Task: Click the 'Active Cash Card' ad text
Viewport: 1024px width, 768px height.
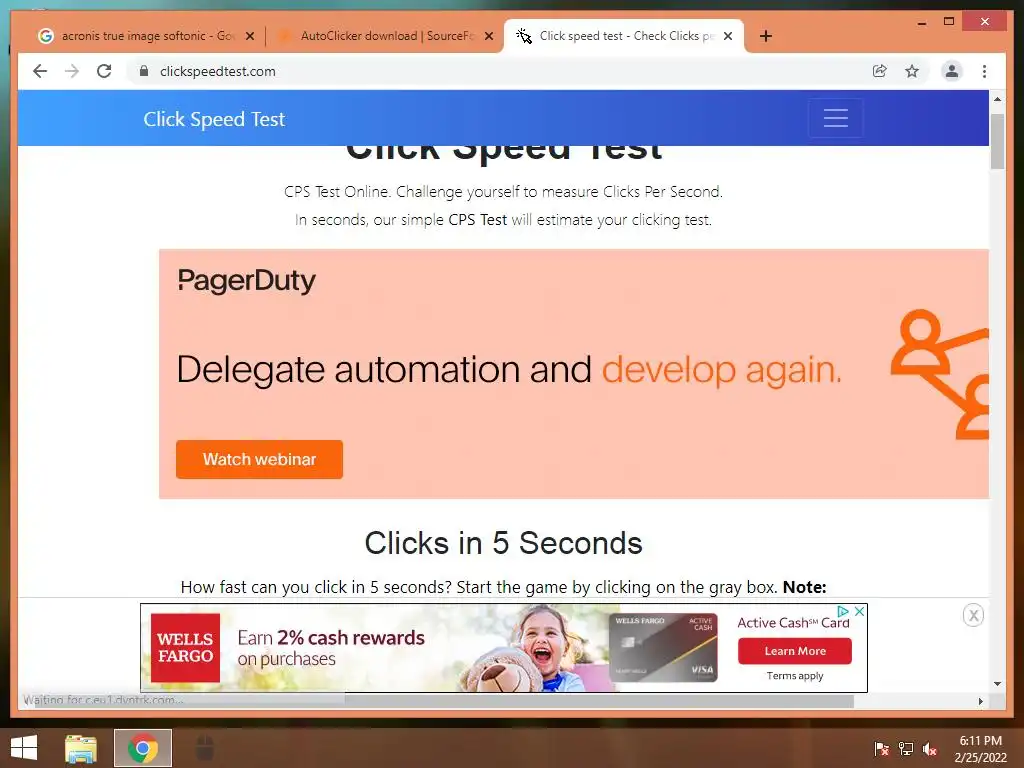Action: (x=793, y=623)
